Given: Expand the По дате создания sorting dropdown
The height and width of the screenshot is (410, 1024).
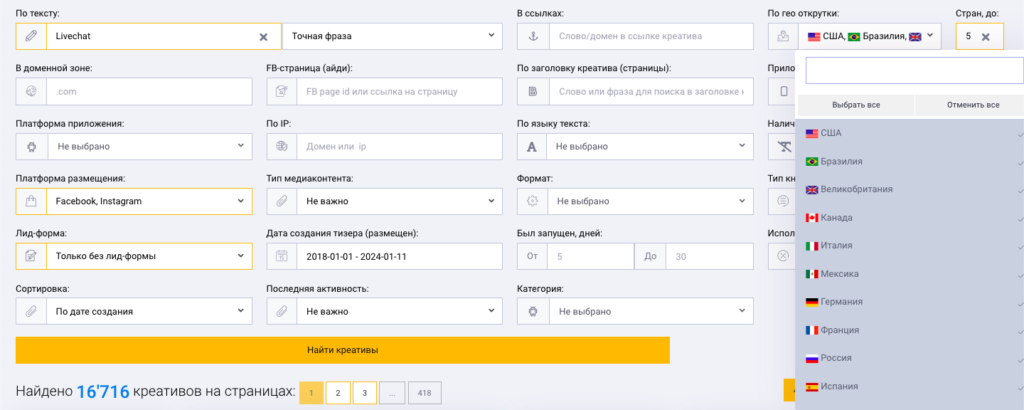Looking at the screenshot, I should tap(149, 311).
